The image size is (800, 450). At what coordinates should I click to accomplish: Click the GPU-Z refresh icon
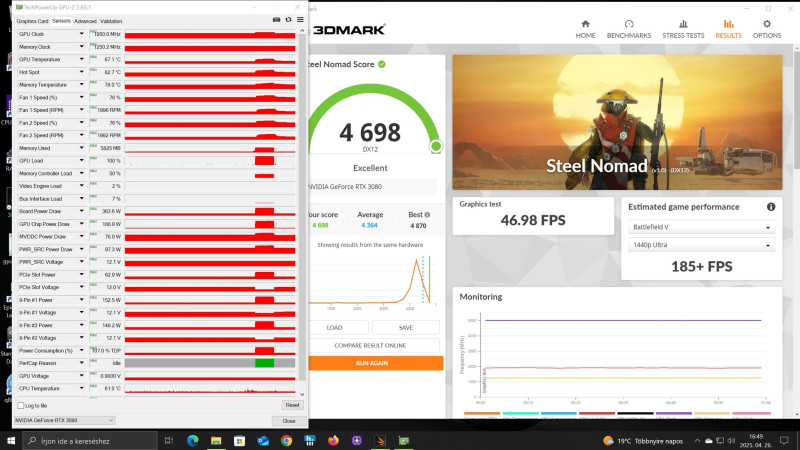point(288,19)
